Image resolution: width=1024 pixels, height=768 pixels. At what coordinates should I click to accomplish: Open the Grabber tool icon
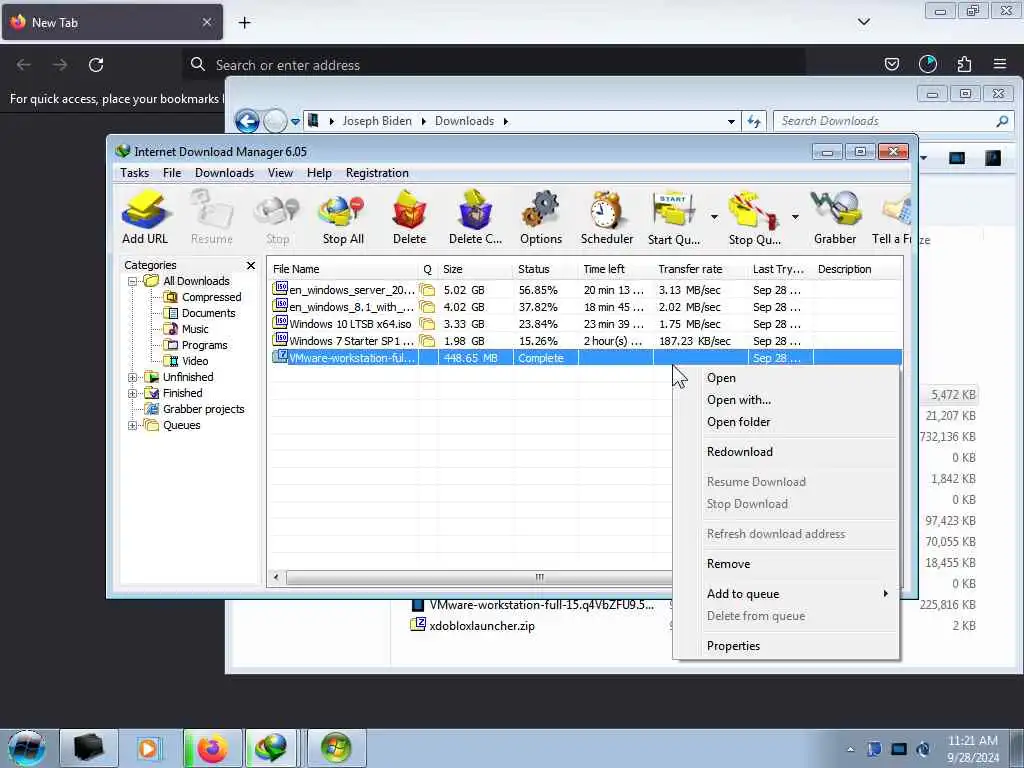click(835, 217)
